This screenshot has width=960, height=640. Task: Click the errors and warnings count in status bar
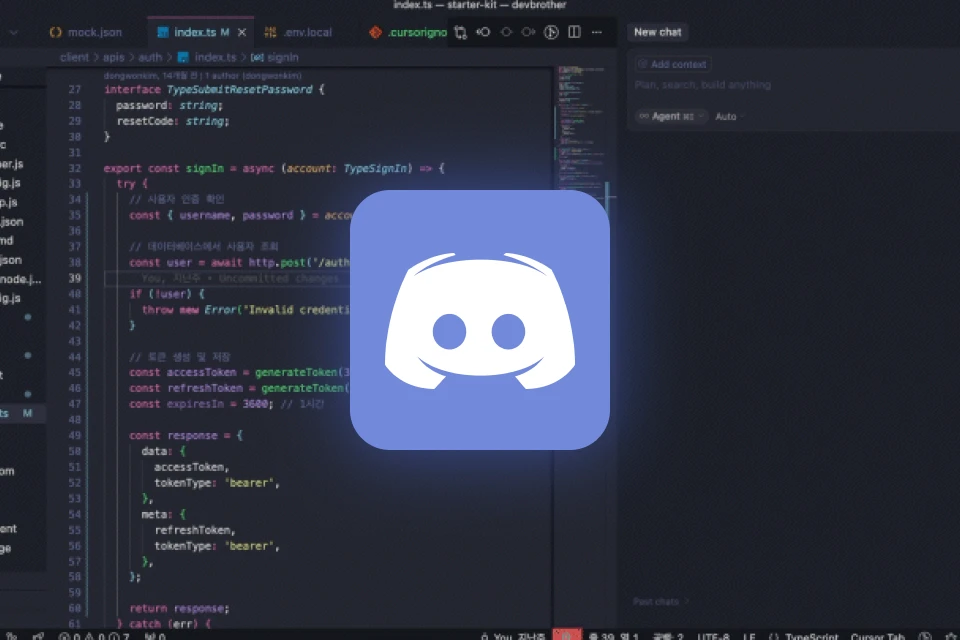click(x=94, y=636)
